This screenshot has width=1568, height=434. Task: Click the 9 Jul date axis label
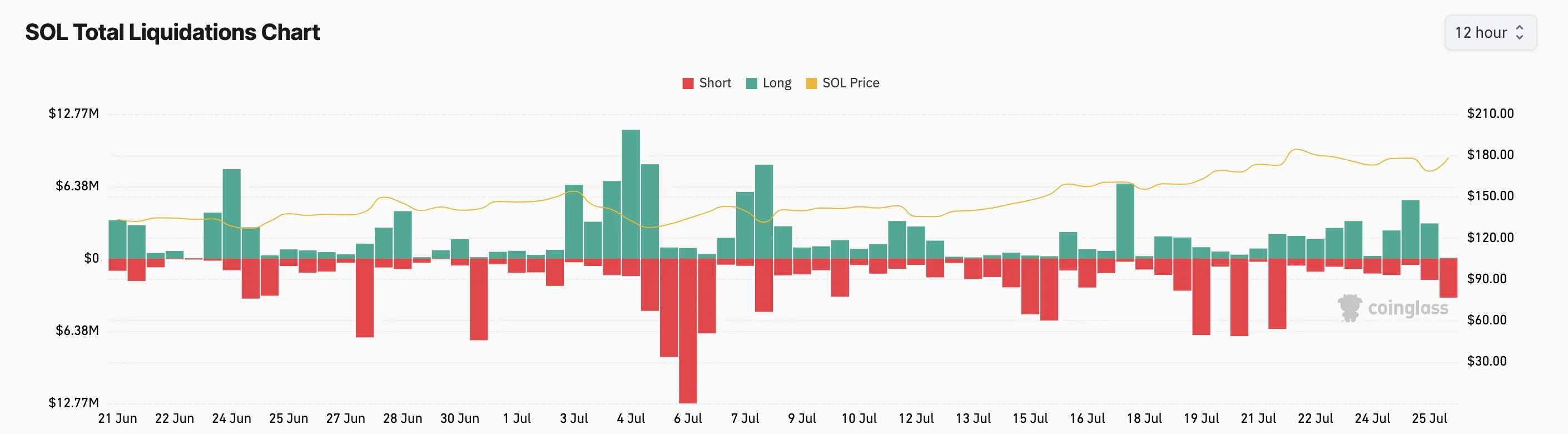[802, 419]
